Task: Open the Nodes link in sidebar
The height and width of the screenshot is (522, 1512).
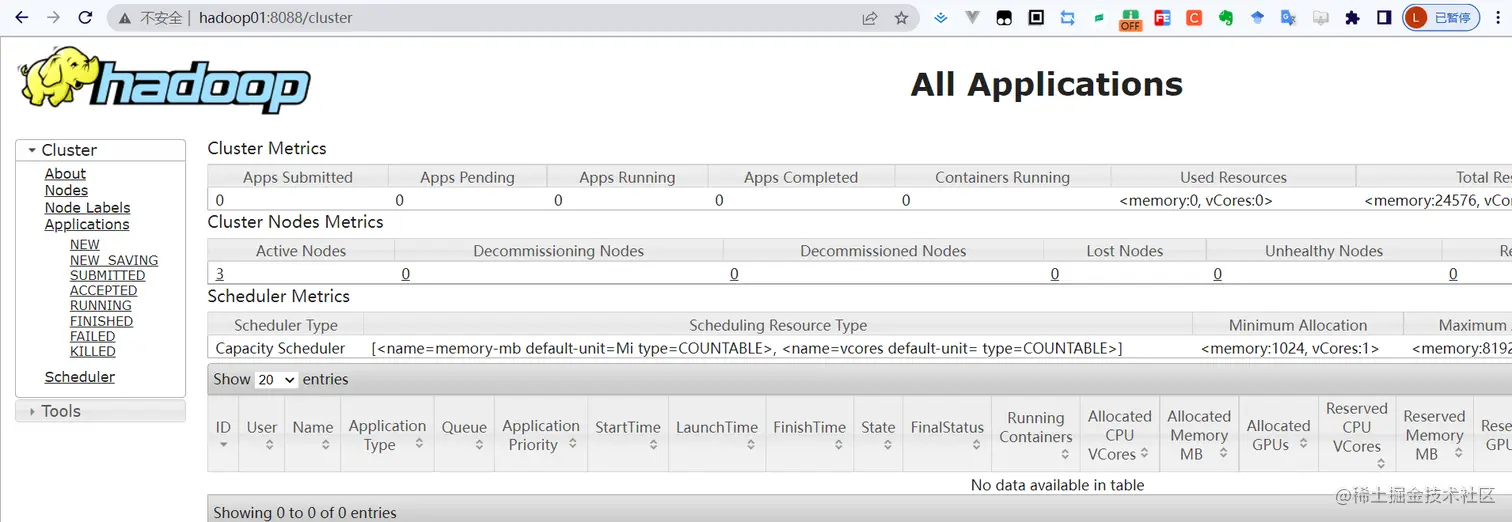Action: pos(66,190)
